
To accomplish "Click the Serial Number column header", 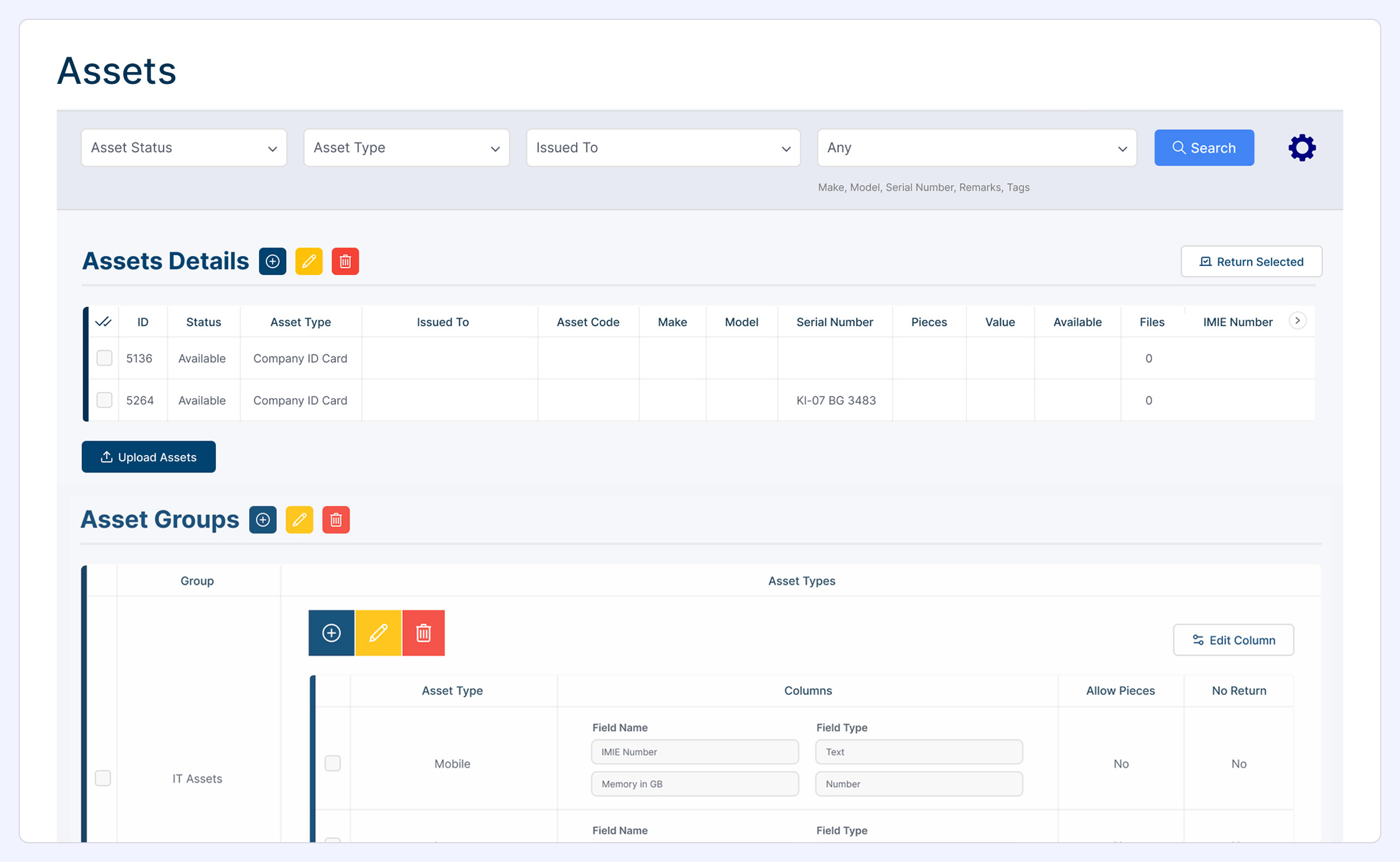I will point(834,322).
